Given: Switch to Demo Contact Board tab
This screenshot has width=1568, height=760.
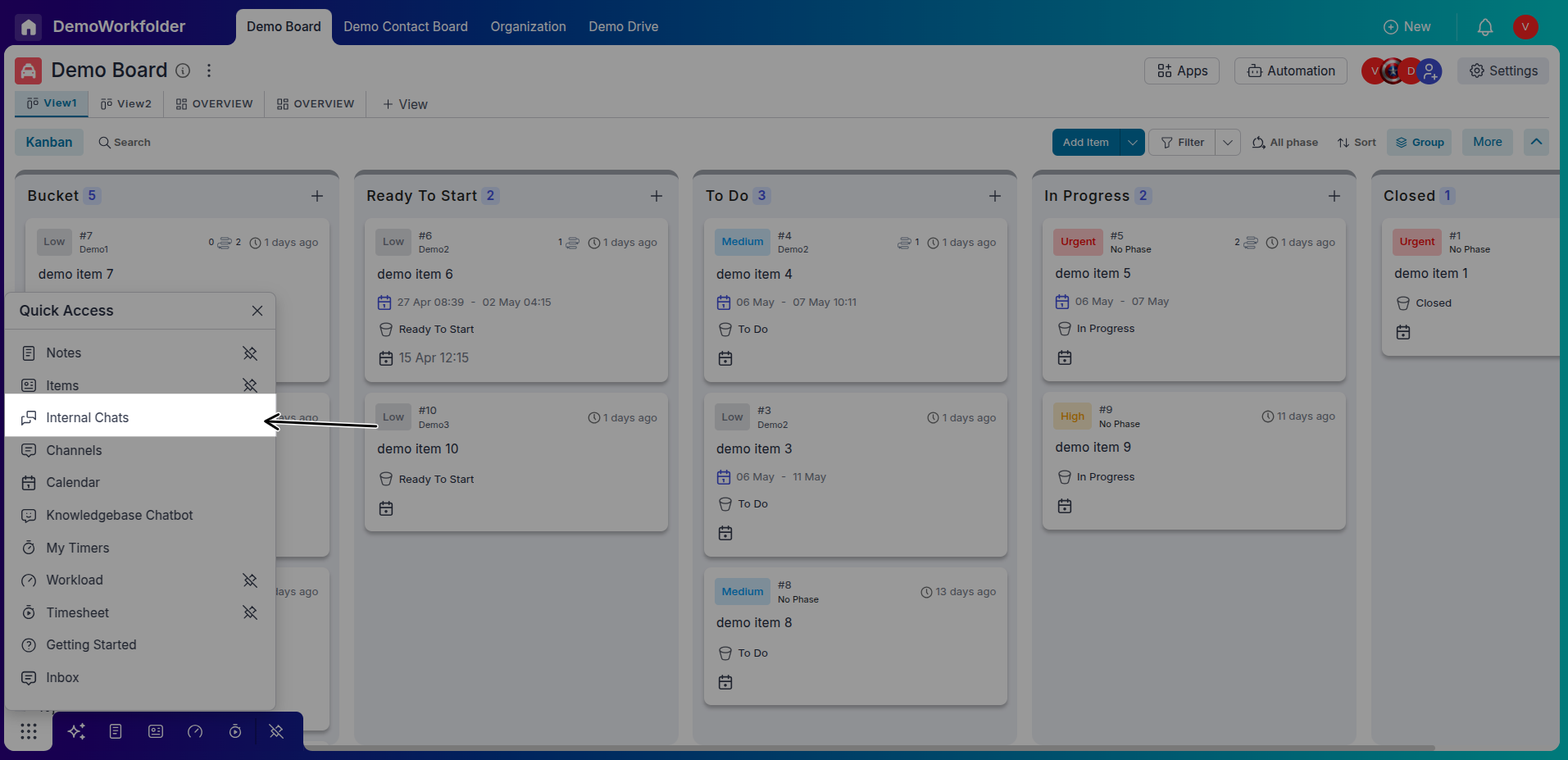Looking at the screenshot, I should (406, 27).
